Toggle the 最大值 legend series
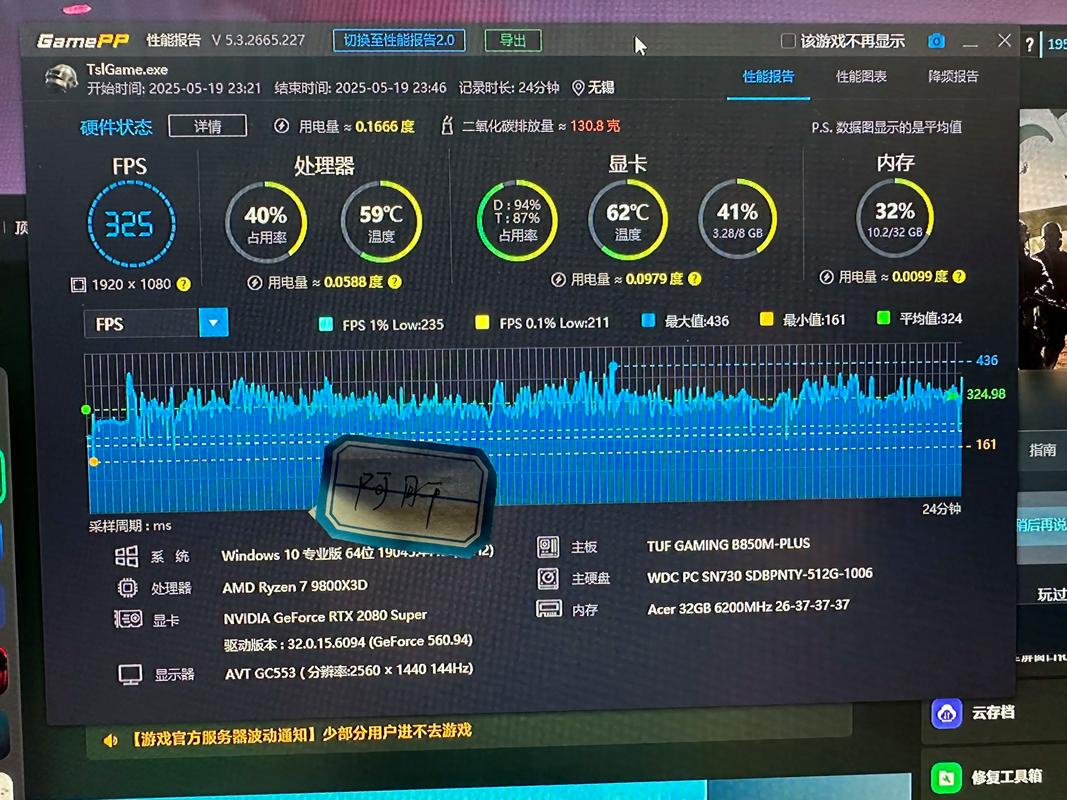The image size is (1067, 800). pyautogui.click(x=648, y=321)
